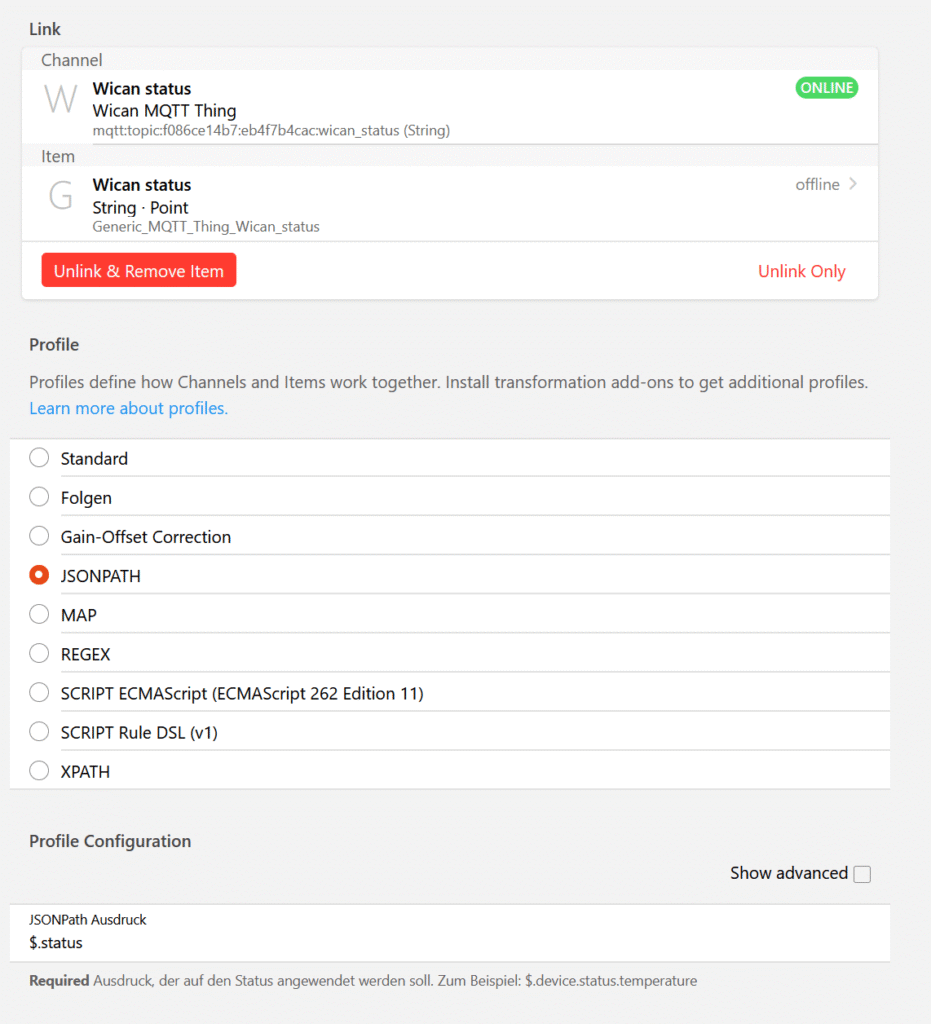Click the W channel icon

click(x=61, y=100)
